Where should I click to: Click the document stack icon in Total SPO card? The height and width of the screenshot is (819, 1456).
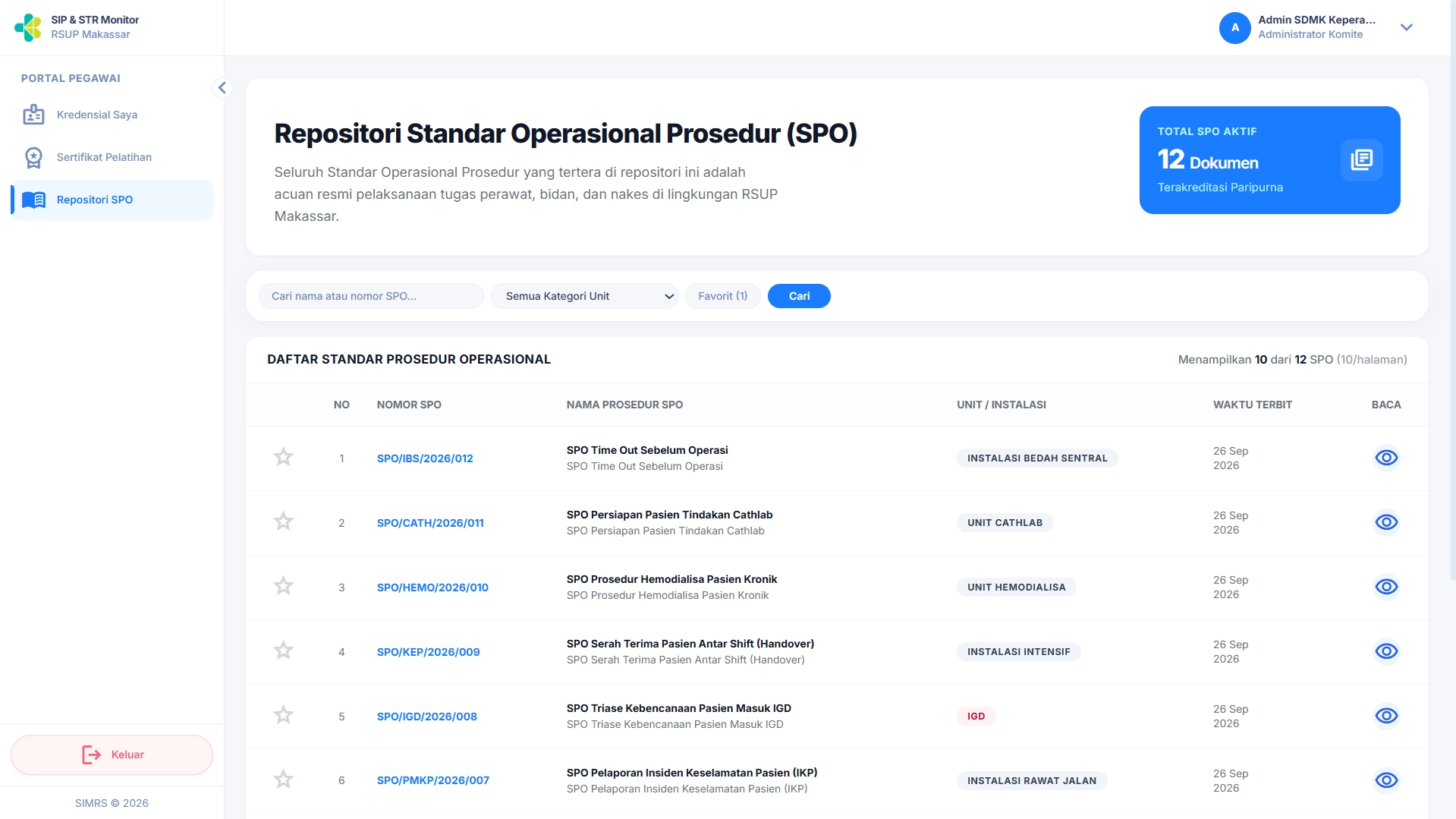coord(1361,160)
